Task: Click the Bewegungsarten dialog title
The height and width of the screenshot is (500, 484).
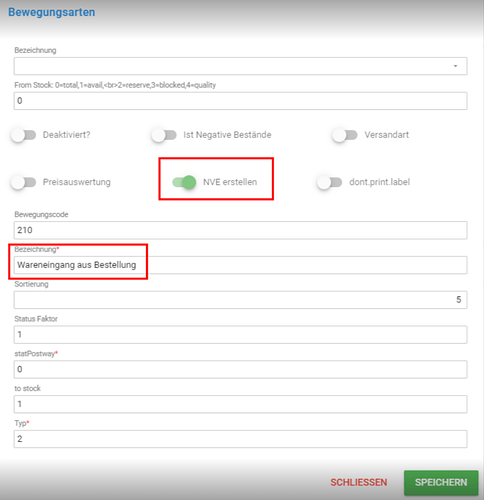Action: (52, 12)
